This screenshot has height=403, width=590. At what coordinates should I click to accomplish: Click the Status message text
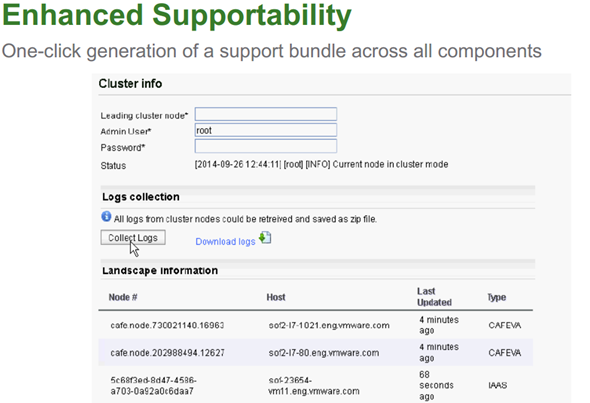click(x=321, y=164)
